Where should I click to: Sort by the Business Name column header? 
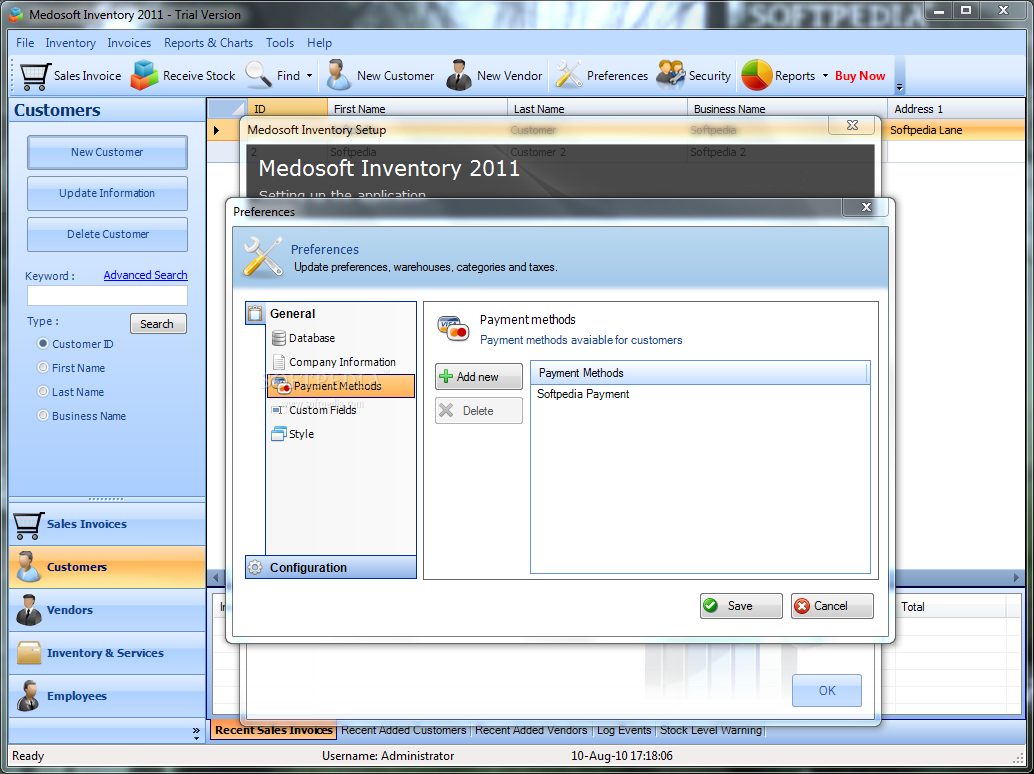[x=787, y=109]
